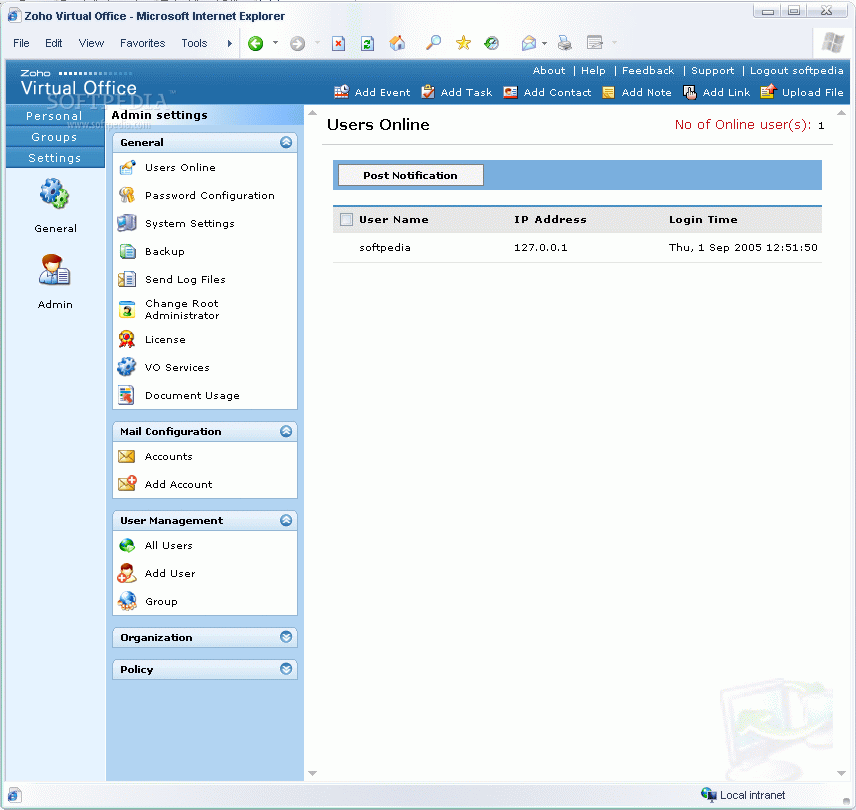Select the General gears icon in sidebar
856x810 pixels.
[x=54, y=194]
